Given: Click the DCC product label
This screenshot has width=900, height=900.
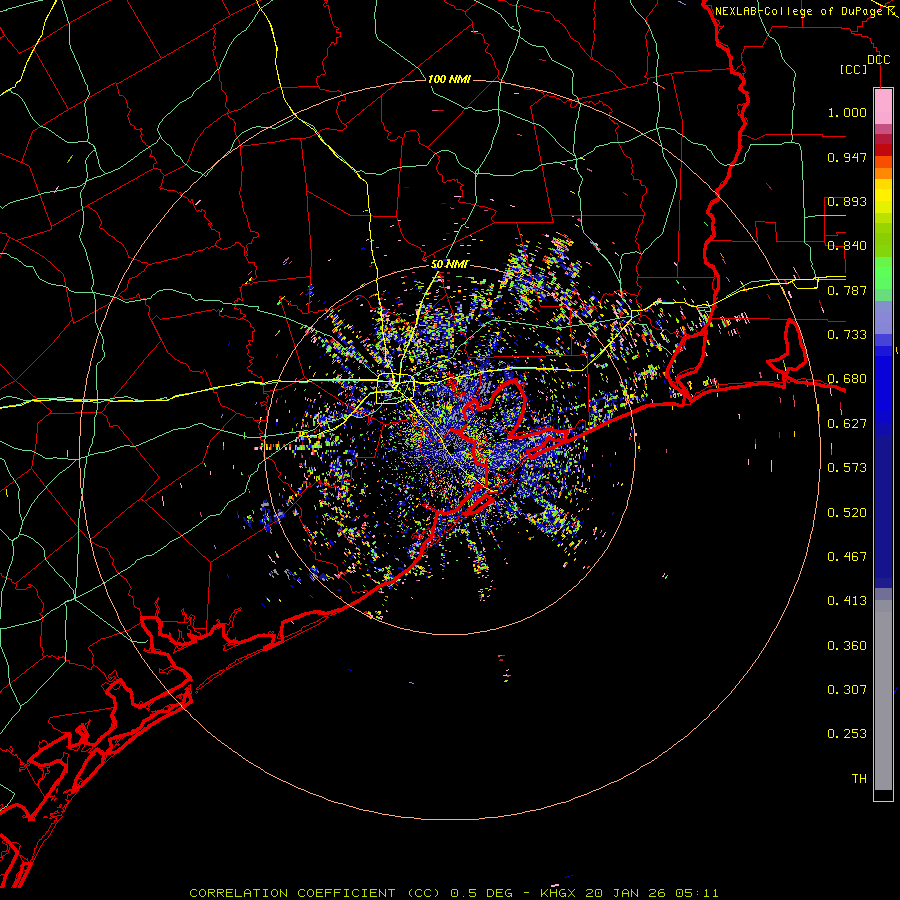Looking at the screenshot, I should click(878, 60).
